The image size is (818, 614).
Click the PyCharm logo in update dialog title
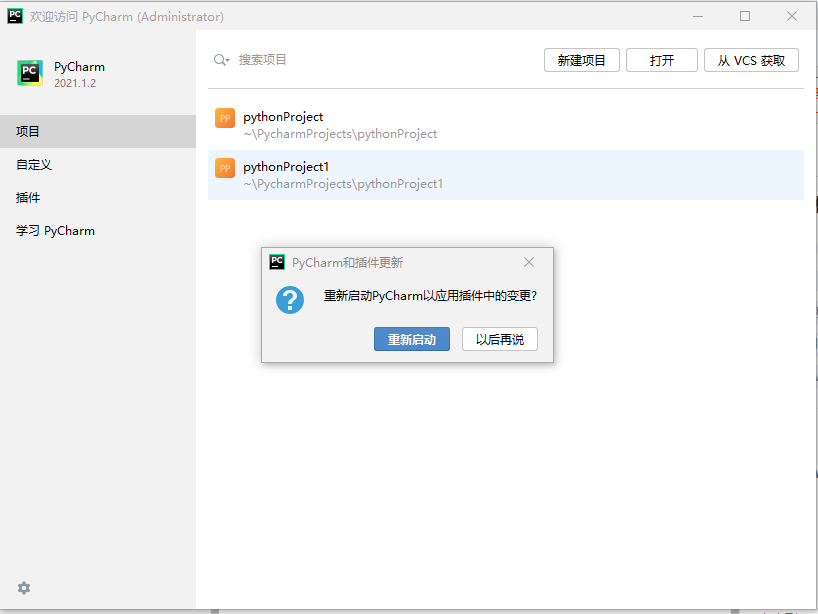[277, 262]
